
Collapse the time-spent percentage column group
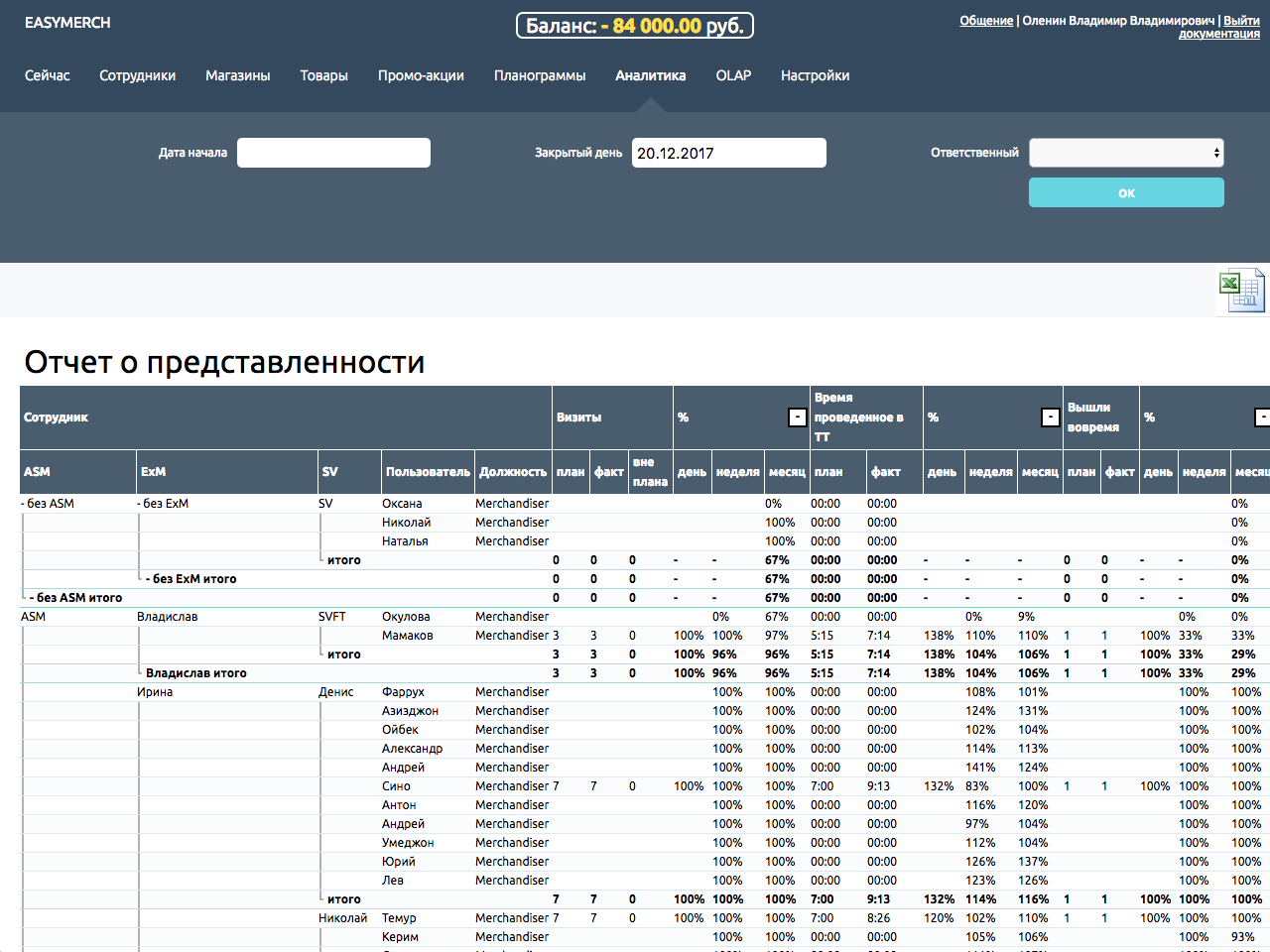coord(1050,417)
